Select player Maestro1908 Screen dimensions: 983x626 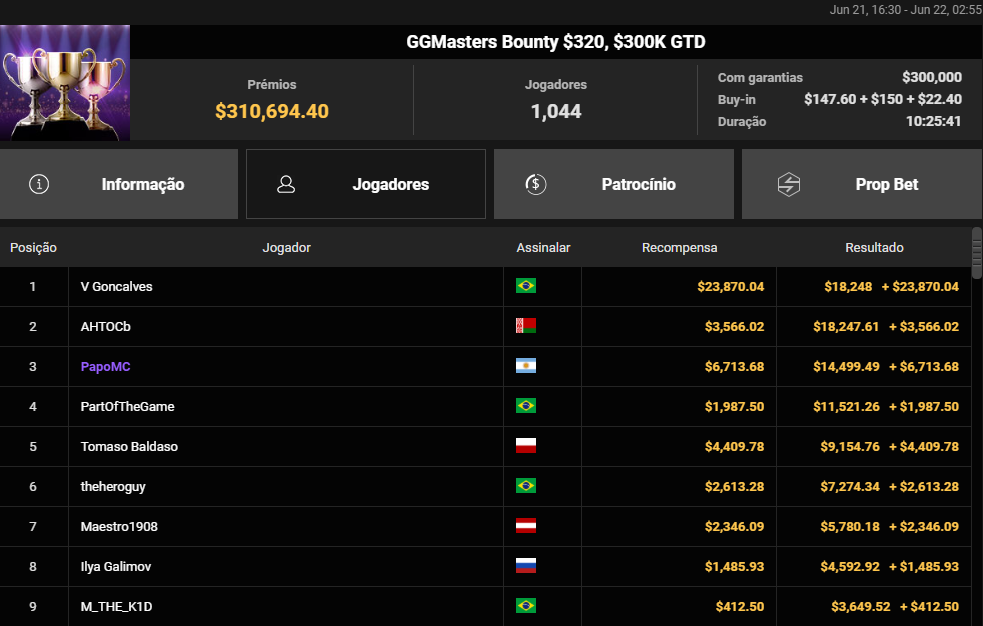[x=119, y=526]
